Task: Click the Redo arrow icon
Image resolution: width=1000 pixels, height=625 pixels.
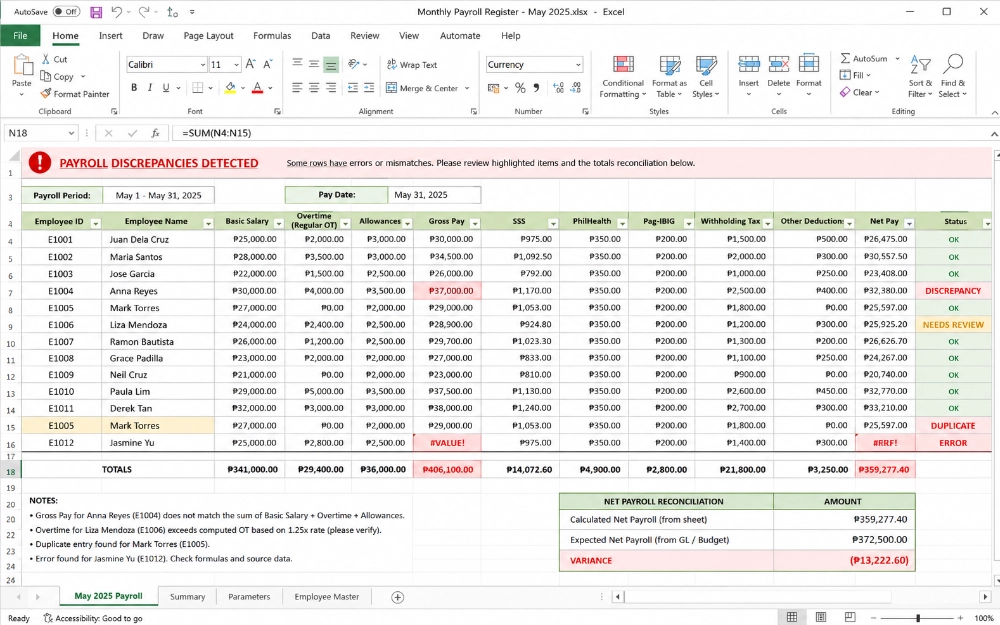Action: click(143, 11)
